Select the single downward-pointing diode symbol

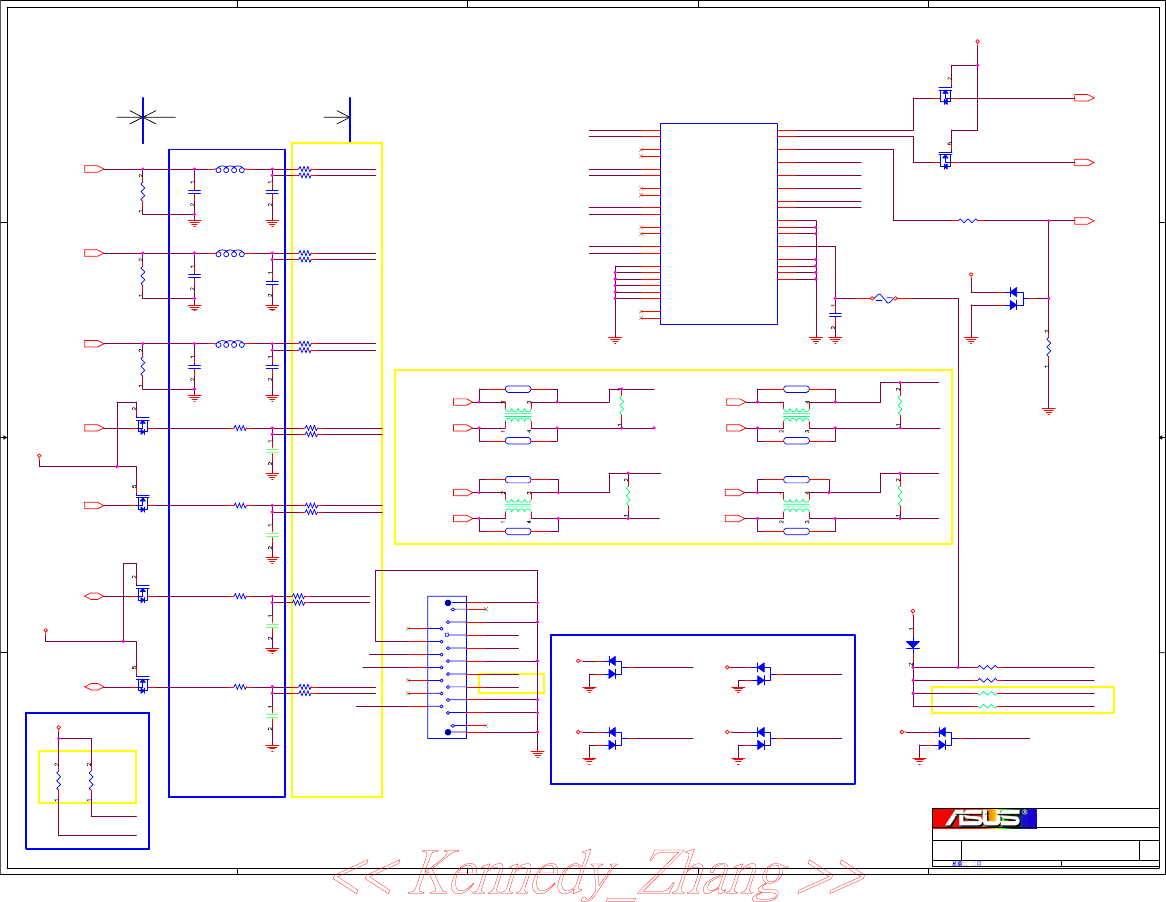click(x=912, y=645)
